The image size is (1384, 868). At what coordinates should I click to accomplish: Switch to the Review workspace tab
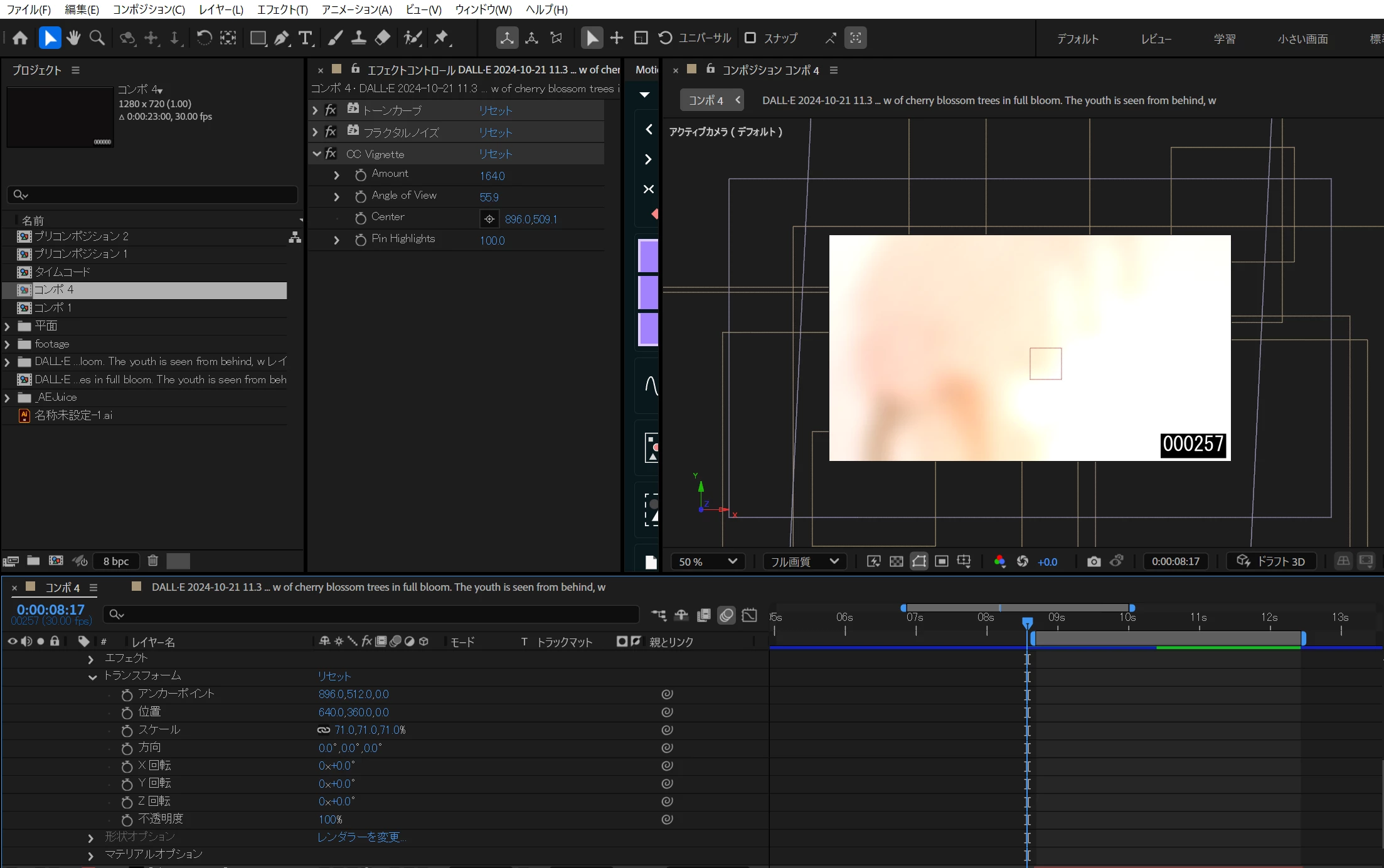1156,39
